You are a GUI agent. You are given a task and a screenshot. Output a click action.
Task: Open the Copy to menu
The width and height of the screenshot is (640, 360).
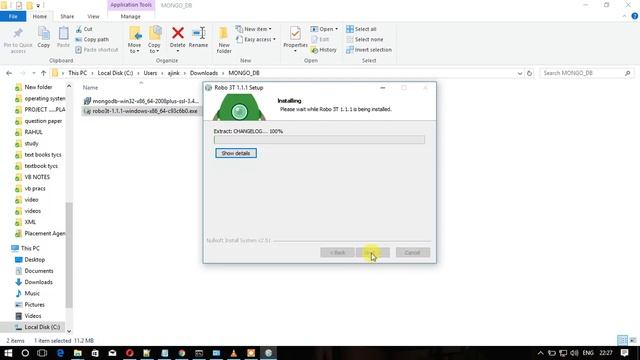click(x=154, y=40)
